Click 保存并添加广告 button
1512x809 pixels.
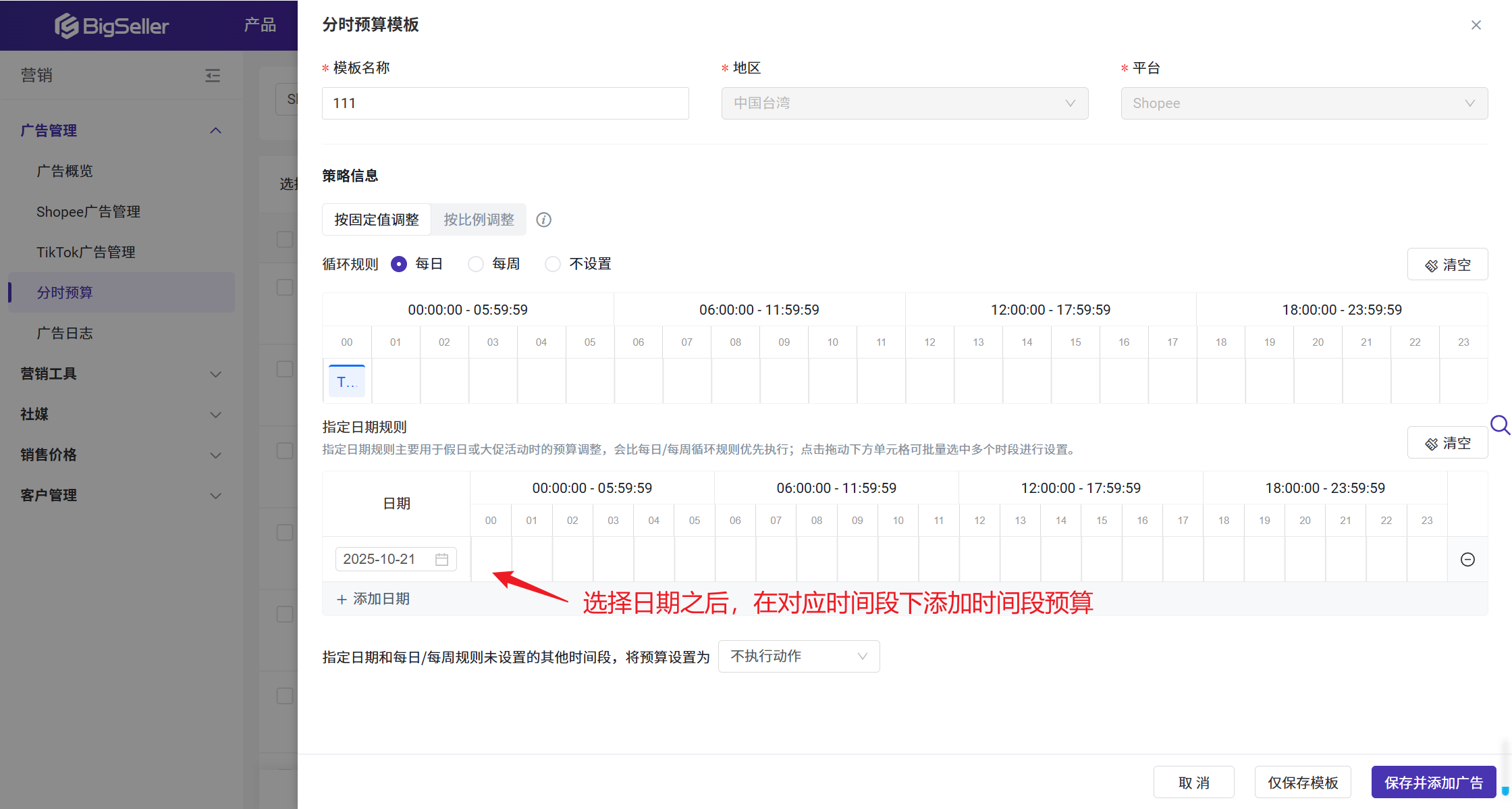[1433, 782]
